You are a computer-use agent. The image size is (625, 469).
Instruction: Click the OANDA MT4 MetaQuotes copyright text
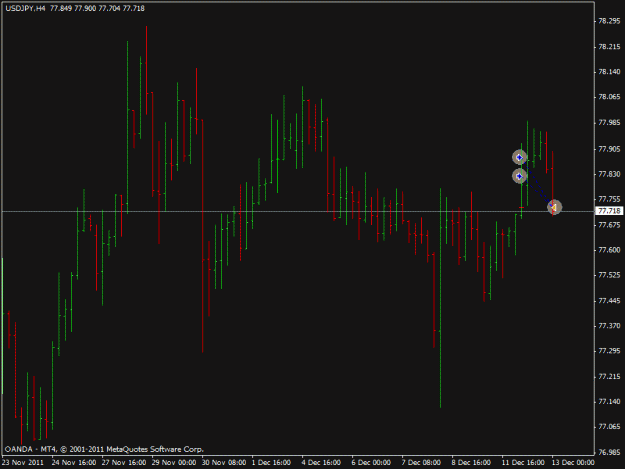pos(104,449)
